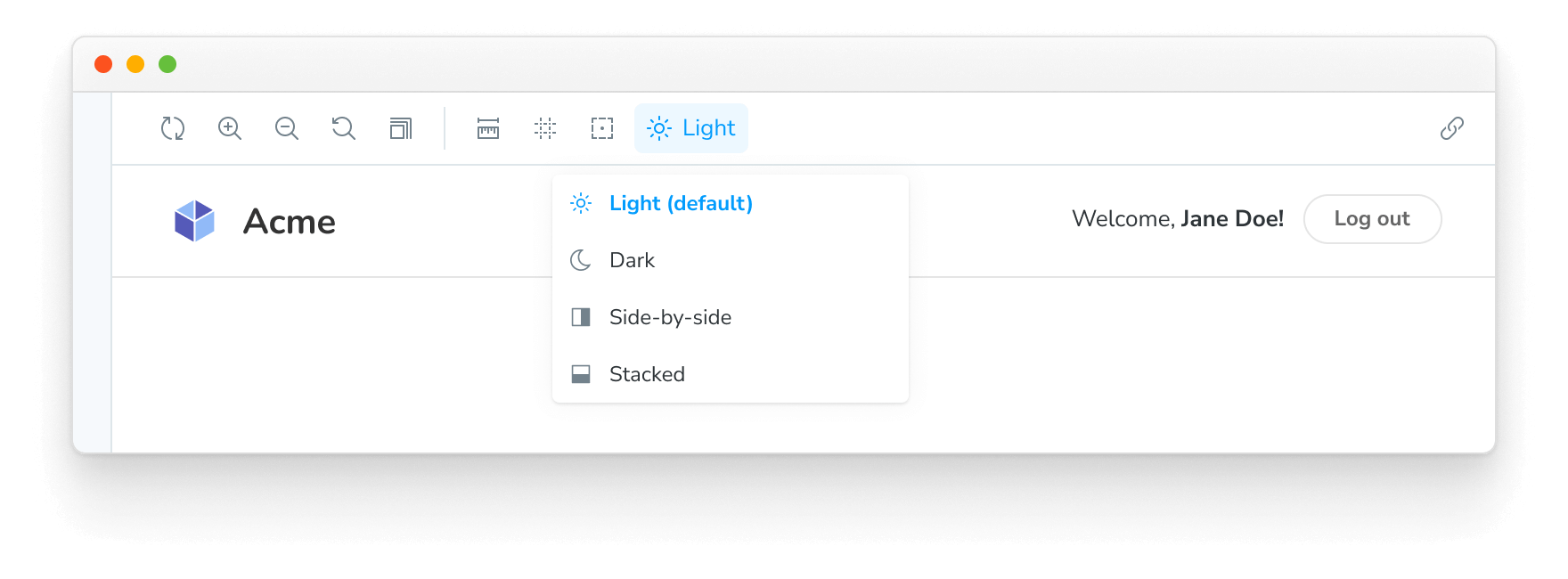Choose the Dark theme option
1568x579 pixels.
632,260
